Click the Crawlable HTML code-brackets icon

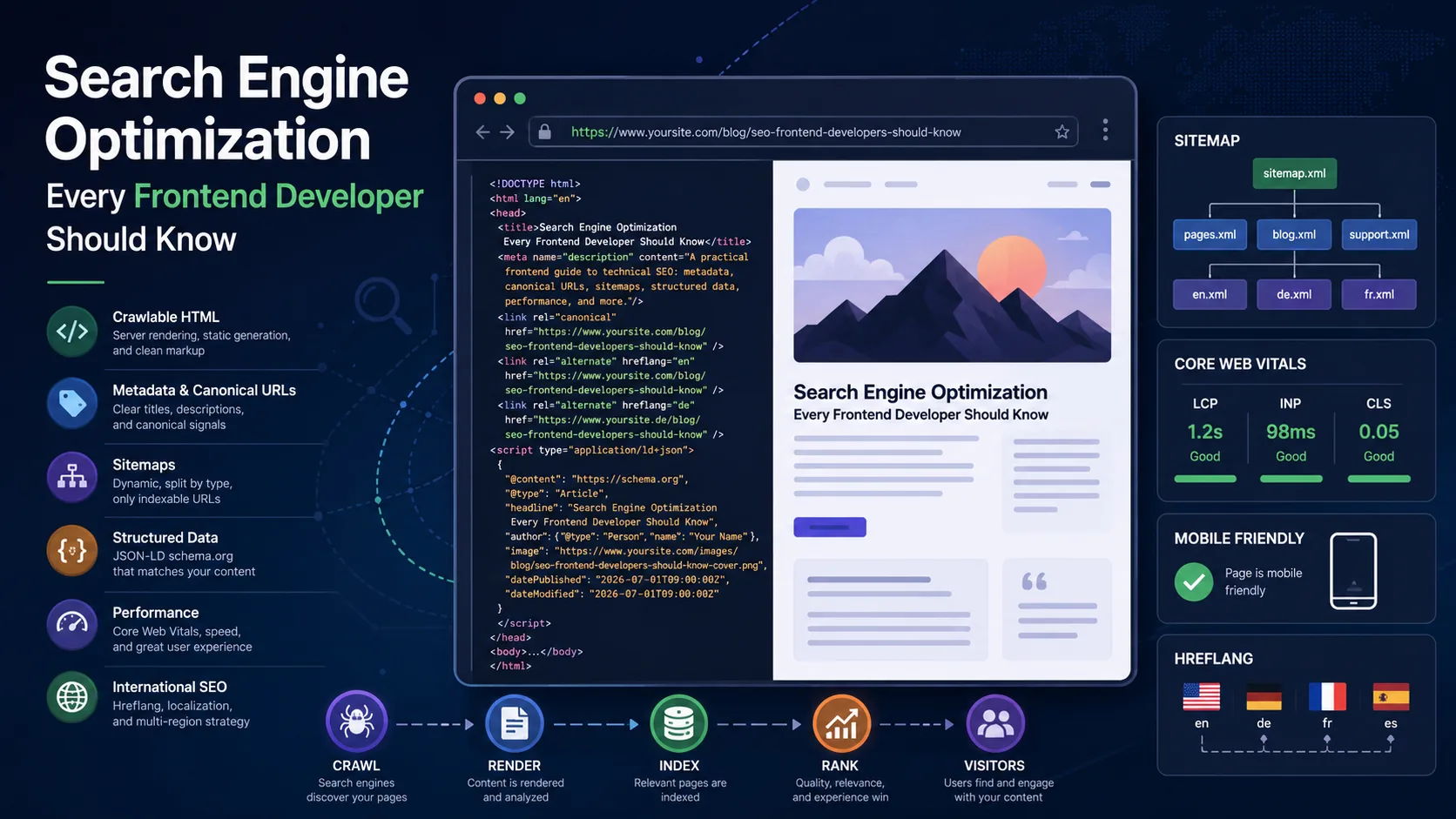(x=72, y=332)
